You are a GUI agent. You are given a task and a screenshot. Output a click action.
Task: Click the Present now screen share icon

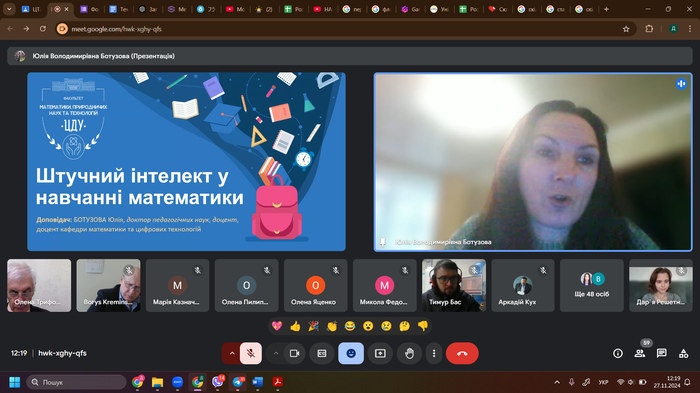[x=380, y=353]
